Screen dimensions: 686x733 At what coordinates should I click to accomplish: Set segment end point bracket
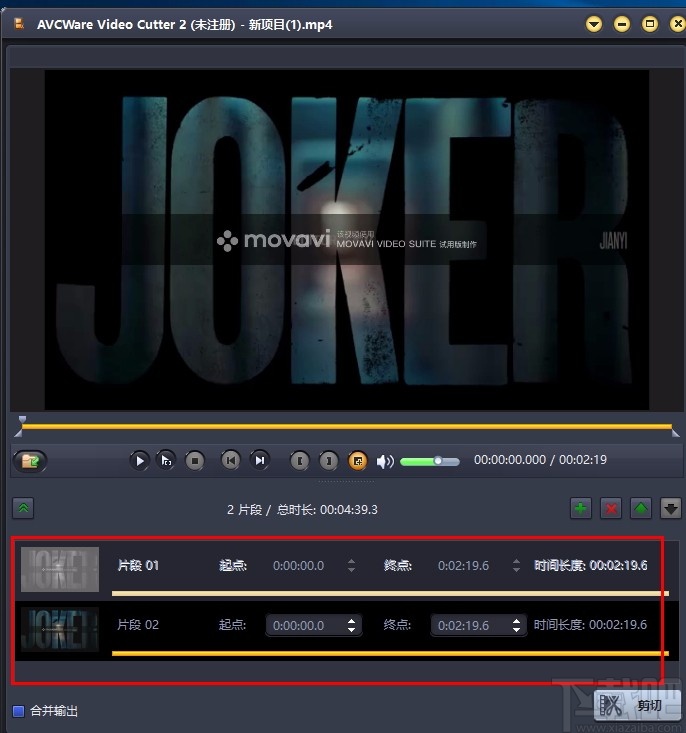click(x=329, y=461)
